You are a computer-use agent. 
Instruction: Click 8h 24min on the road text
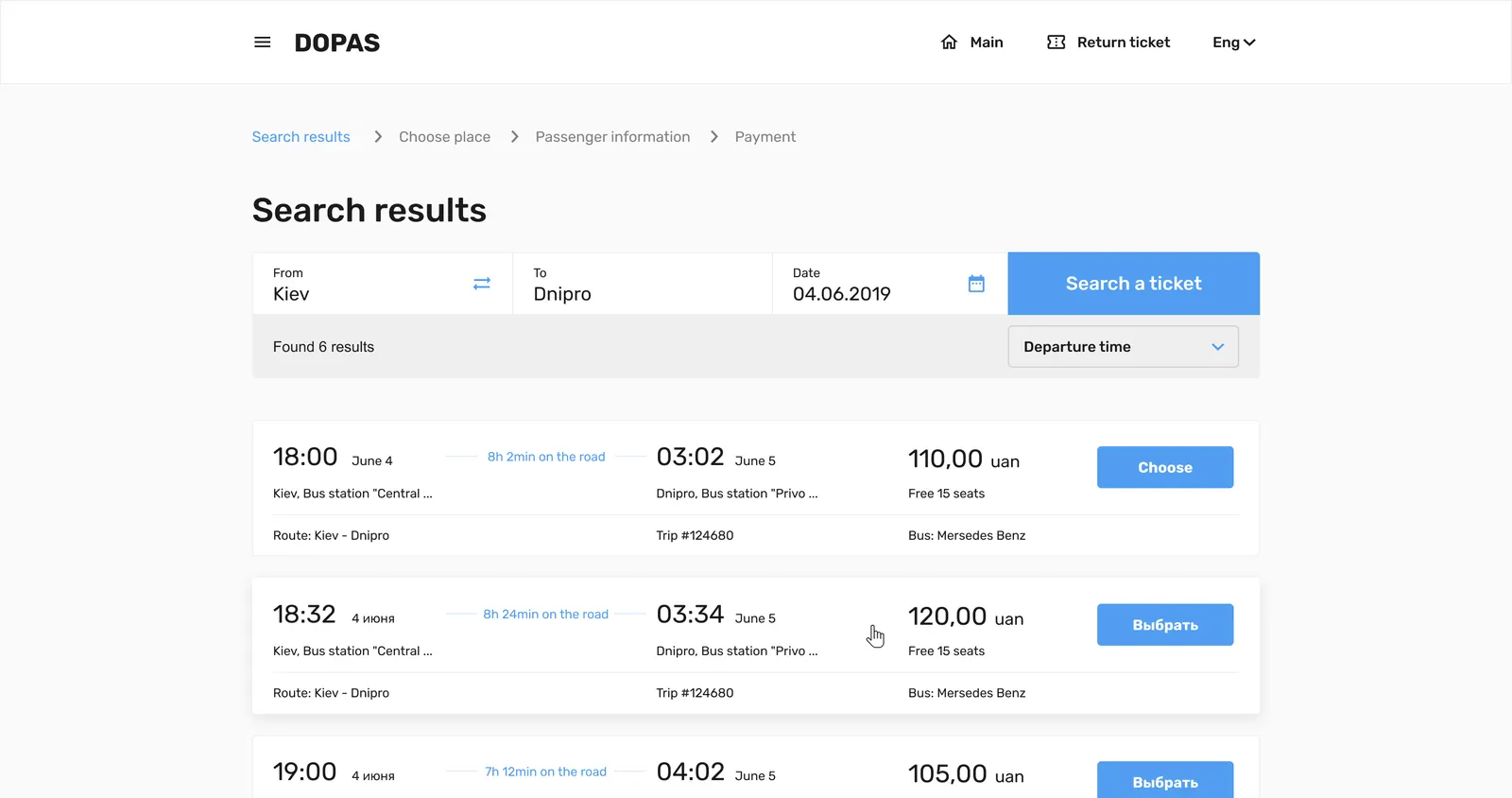coord(546,615)
